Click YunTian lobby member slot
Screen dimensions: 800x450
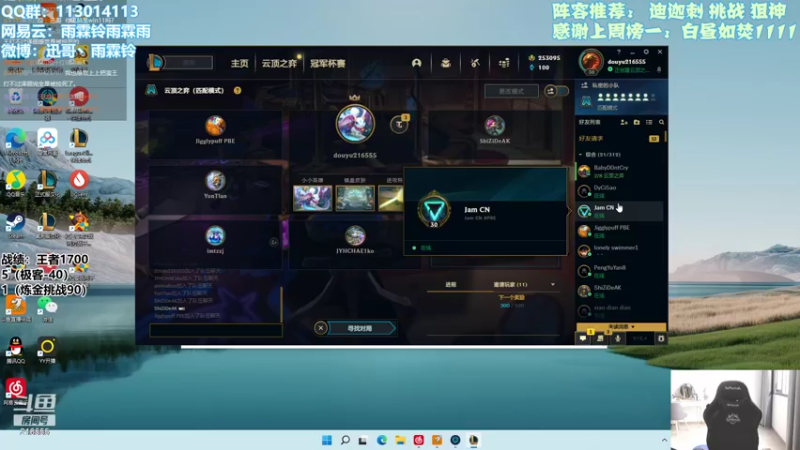[215, 189]
